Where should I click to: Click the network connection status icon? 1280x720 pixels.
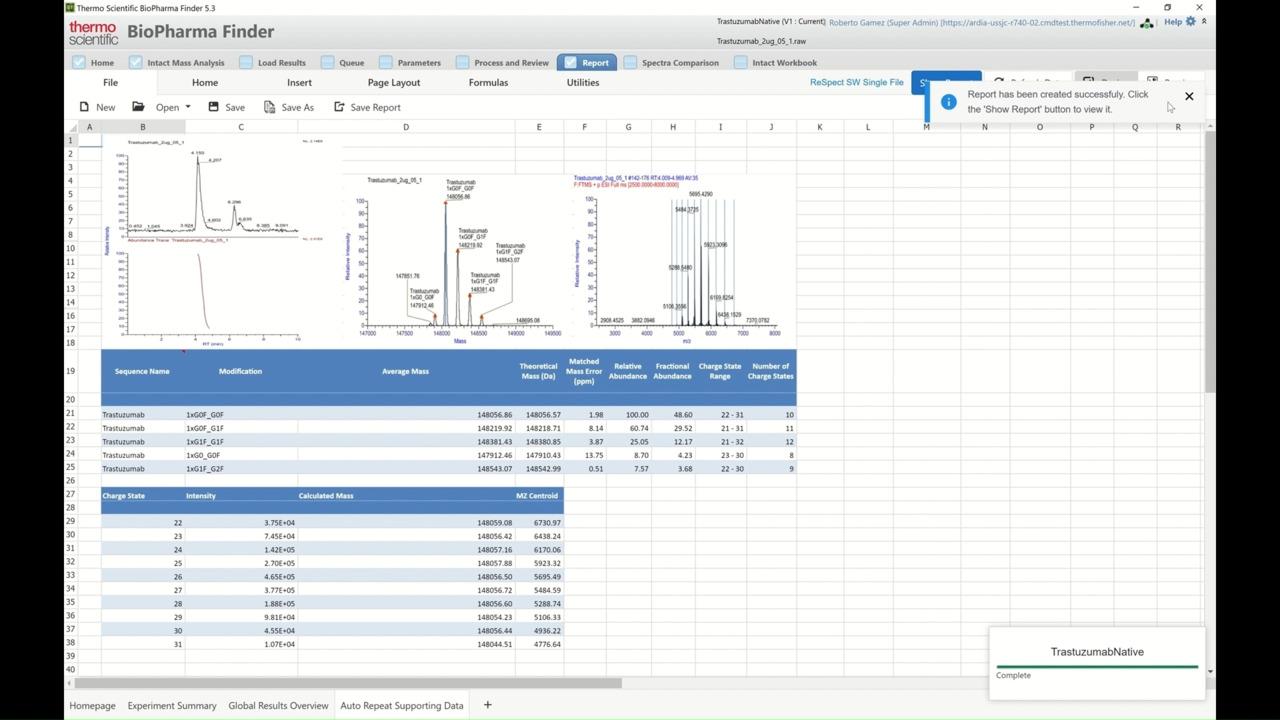(x=1147, y=23)
